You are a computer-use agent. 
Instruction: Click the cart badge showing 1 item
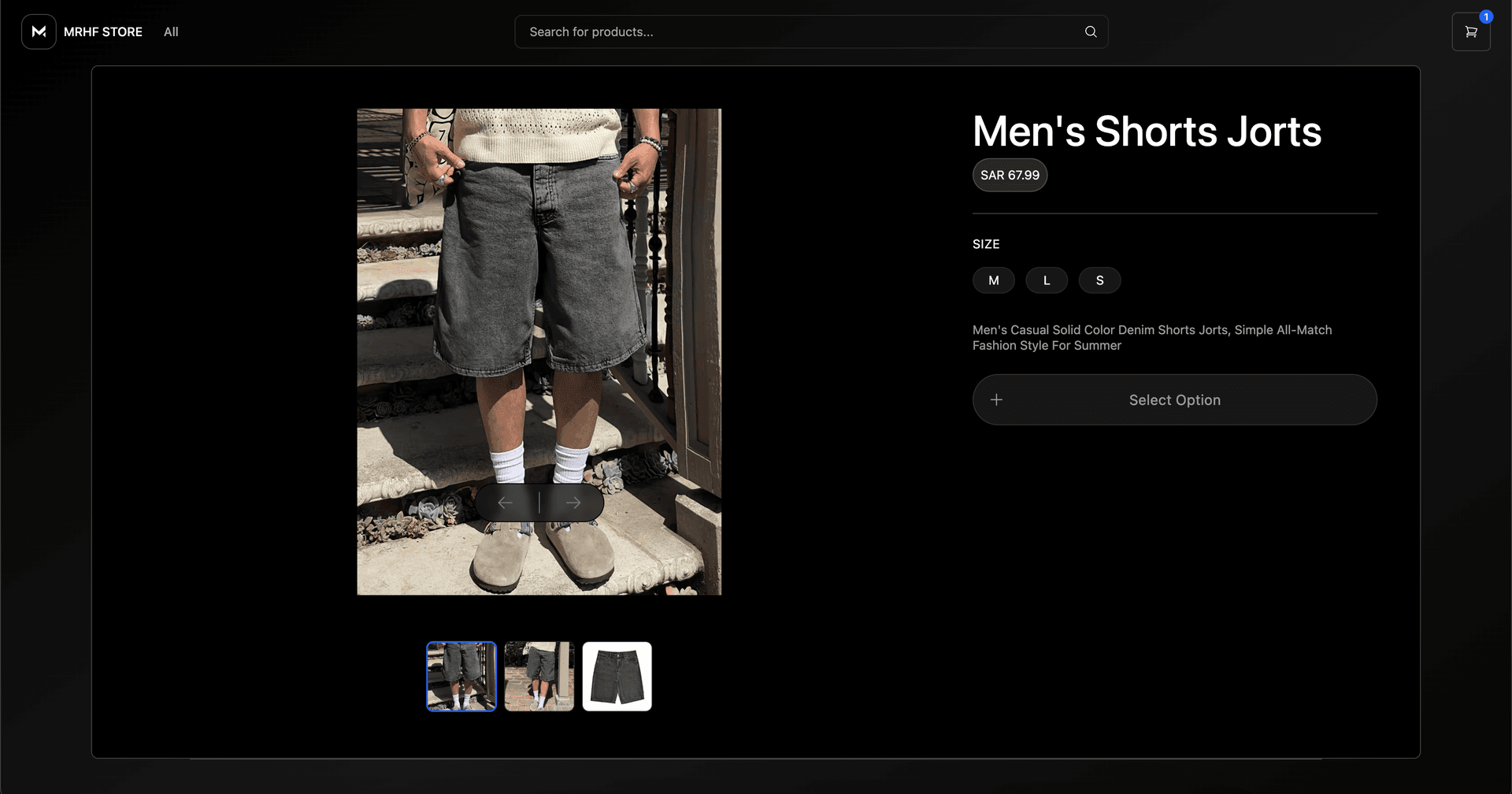(x=1486, y=16)
